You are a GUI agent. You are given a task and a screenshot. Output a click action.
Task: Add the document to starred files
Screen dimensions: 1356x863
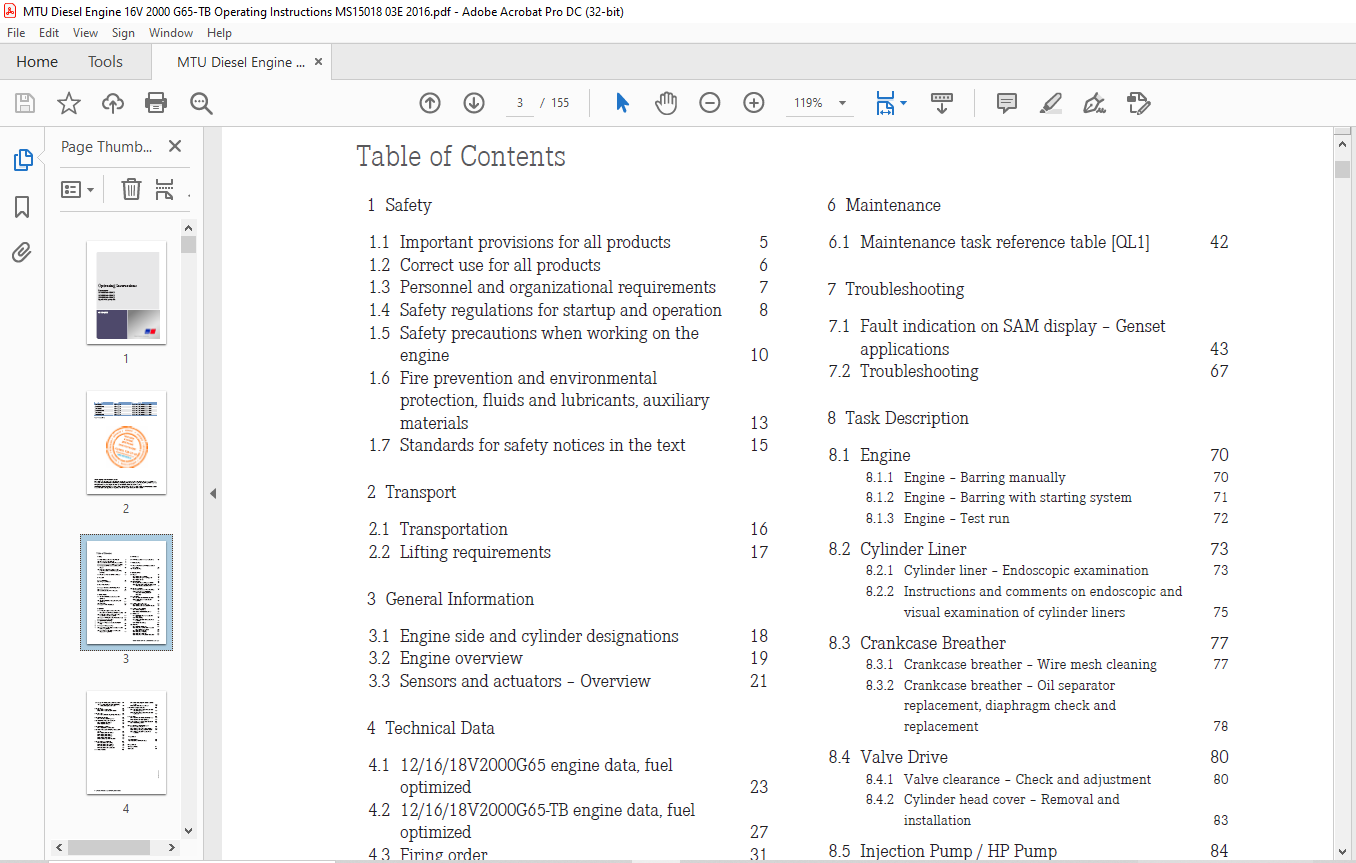click(x=68, y=103)
